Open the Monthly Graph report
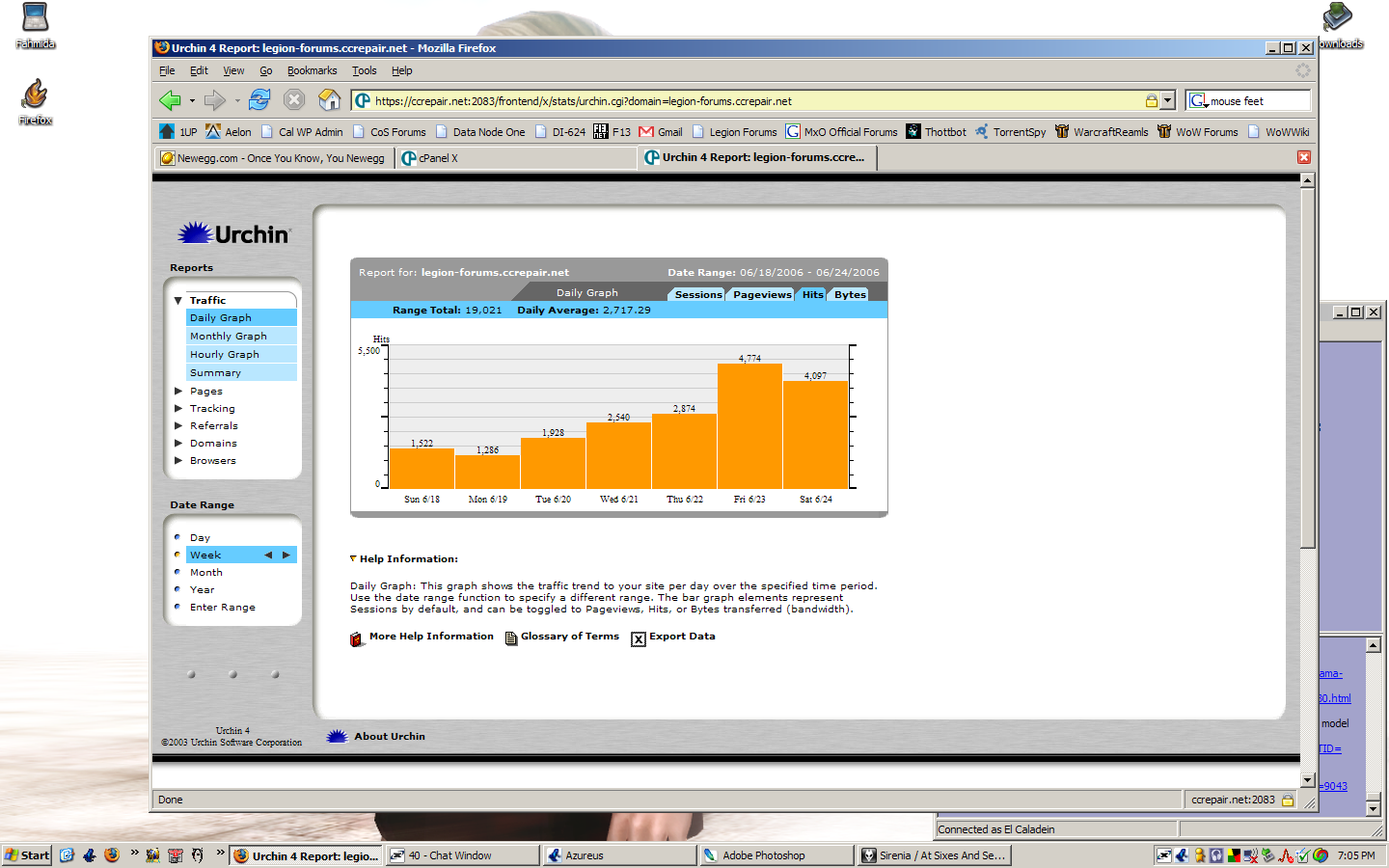The height and width of the screenshot is (868, 1389). (241, 336)
